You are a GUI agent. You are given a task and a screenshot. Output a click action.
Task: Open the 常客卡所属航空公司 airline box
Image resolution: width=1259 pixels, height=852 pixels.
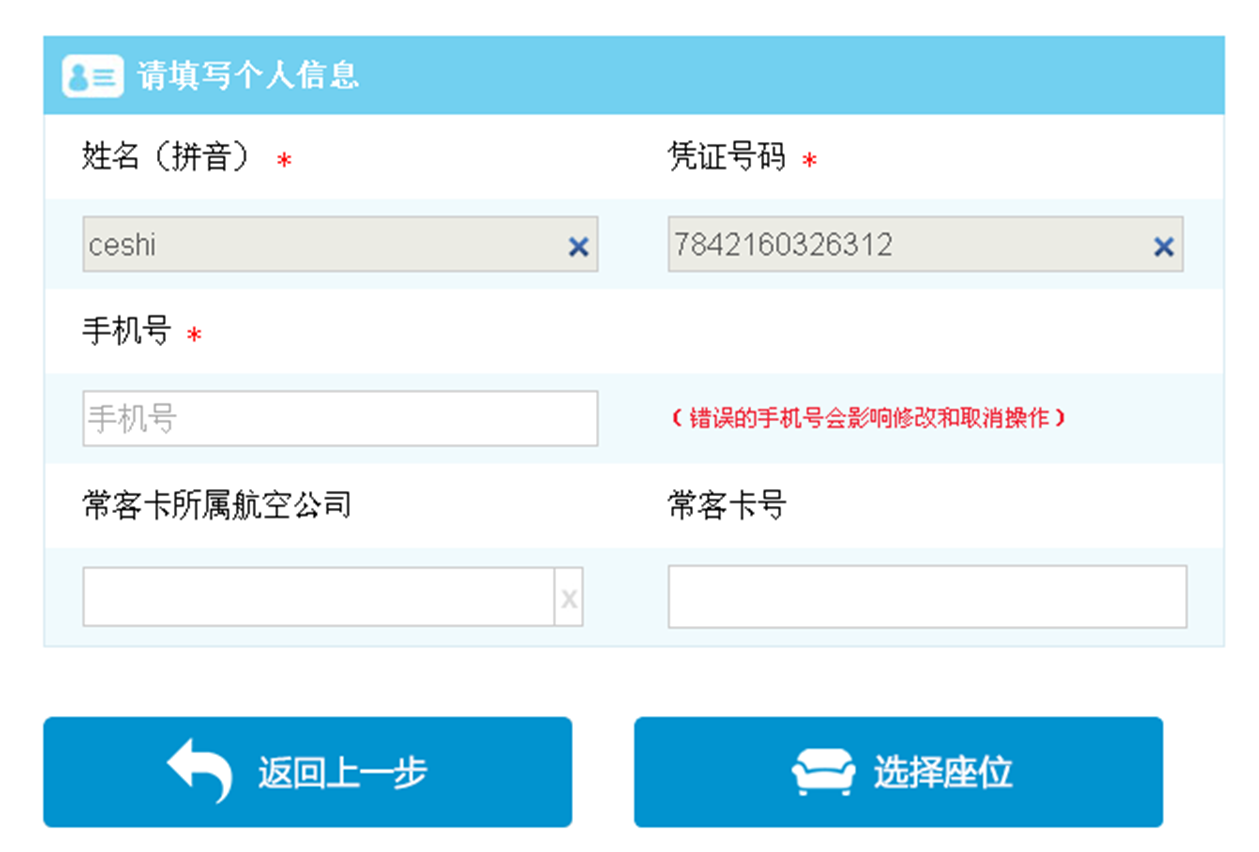(x=318, y=597)
